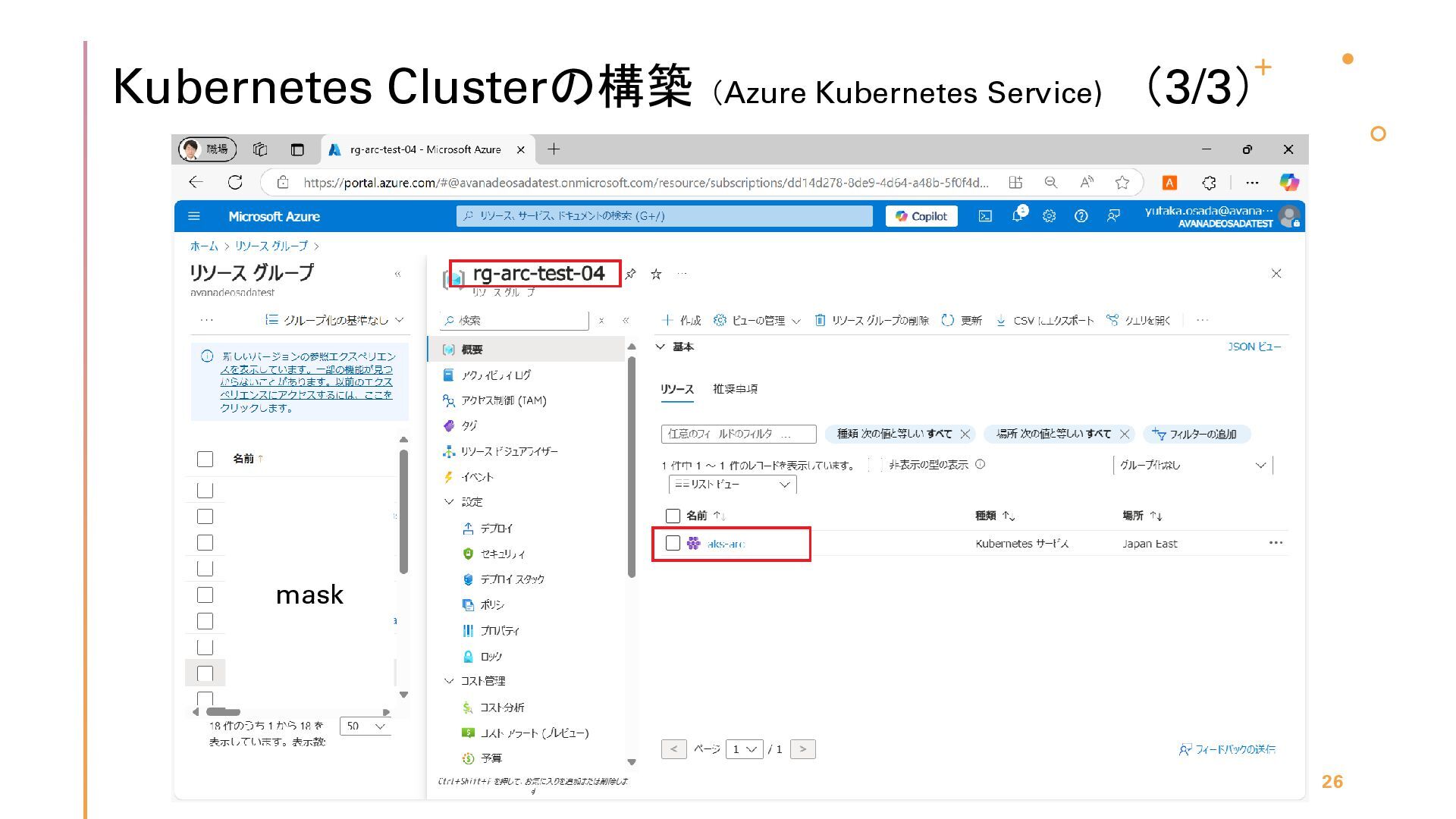Image resolution: width=1456 pixels, height=819 pixels.
Task: Open the list view dropdown
Action: point(733,485)
